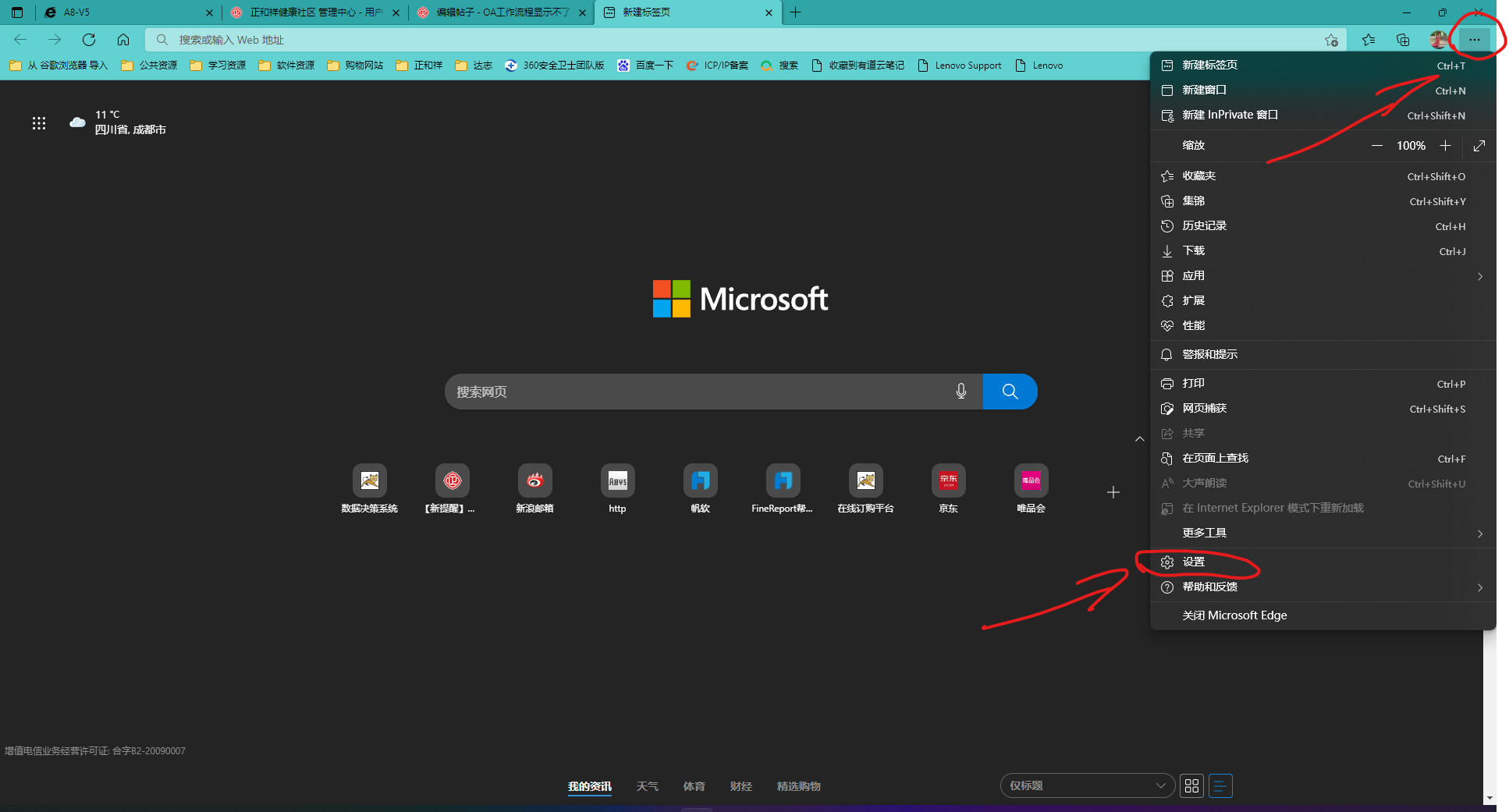Select 关闭 Microsoft Edge

coord(1323,615)
